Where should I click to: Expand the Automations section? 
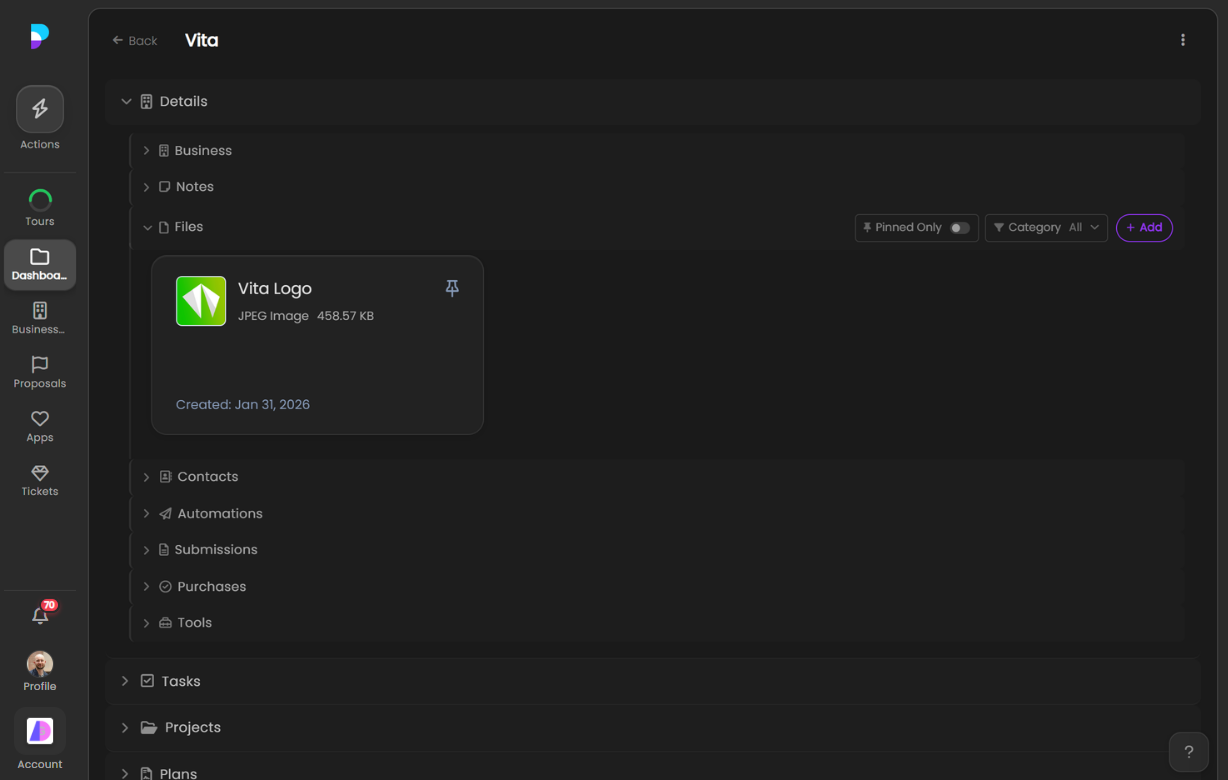click(x=147, y=514)
